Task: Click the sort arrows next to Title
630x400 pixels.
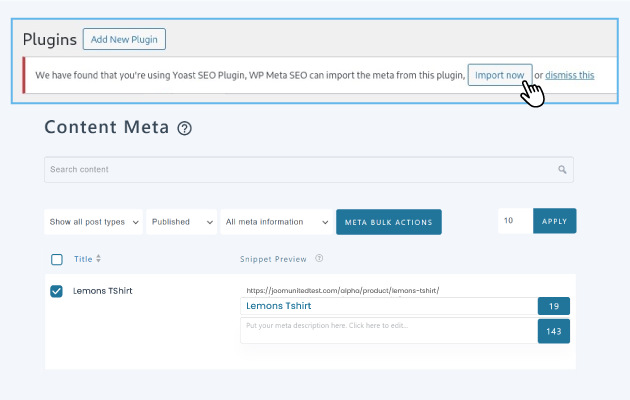Action: click(x=98, y=259)
